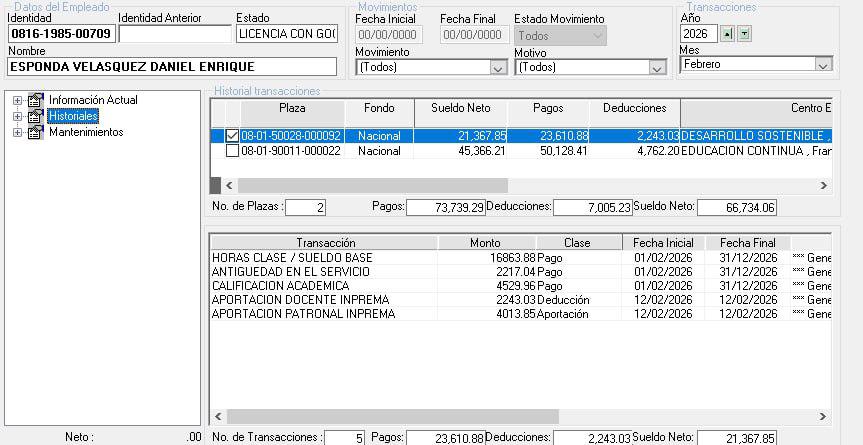Click the No. de Transacciones field

(x=344, y=438)
